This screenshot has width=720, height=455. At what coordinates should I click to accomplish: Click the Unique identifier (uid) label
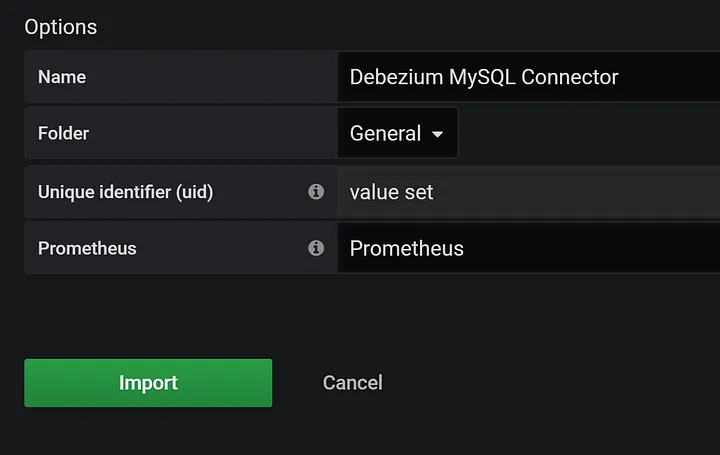pyautogui.click(x=125, y=192)
